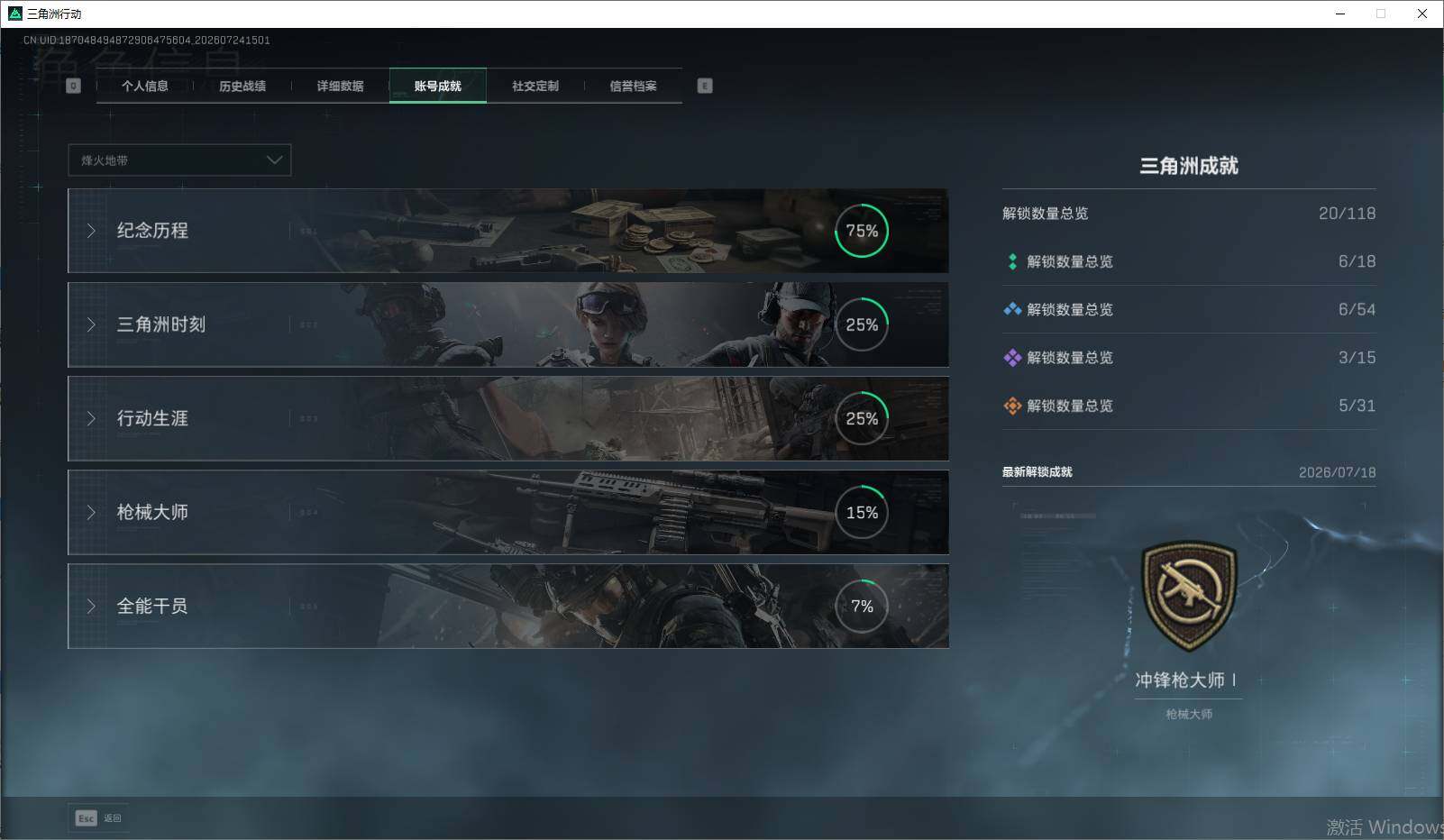Click the E next-tab key icon

705,86
